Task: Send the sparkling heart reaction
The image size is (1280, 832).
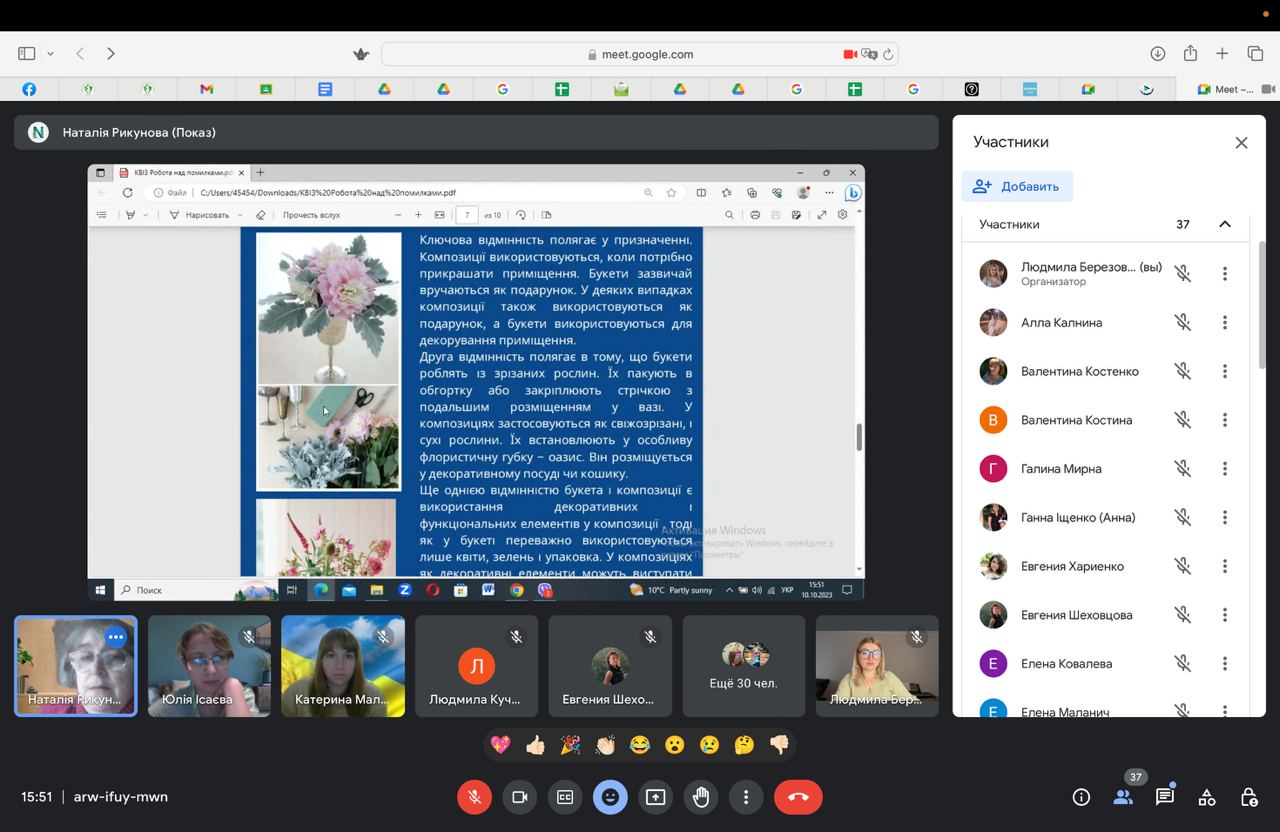Action: [500, 745]
